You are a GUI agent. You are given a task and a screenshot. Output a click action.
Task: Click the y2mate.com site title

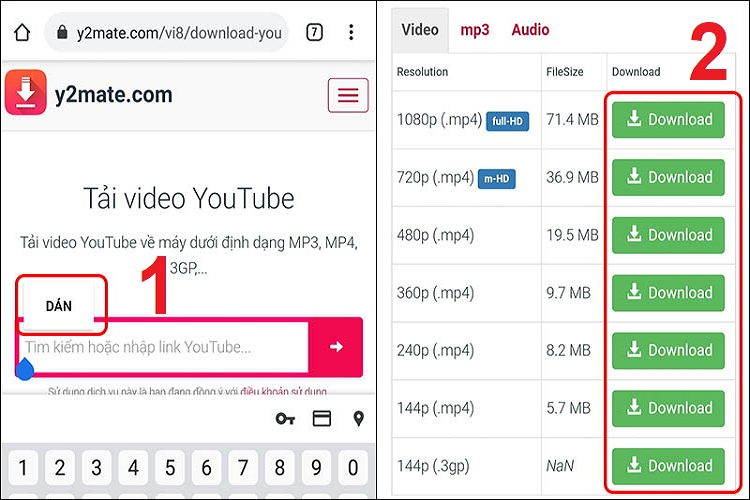(113, 95)
